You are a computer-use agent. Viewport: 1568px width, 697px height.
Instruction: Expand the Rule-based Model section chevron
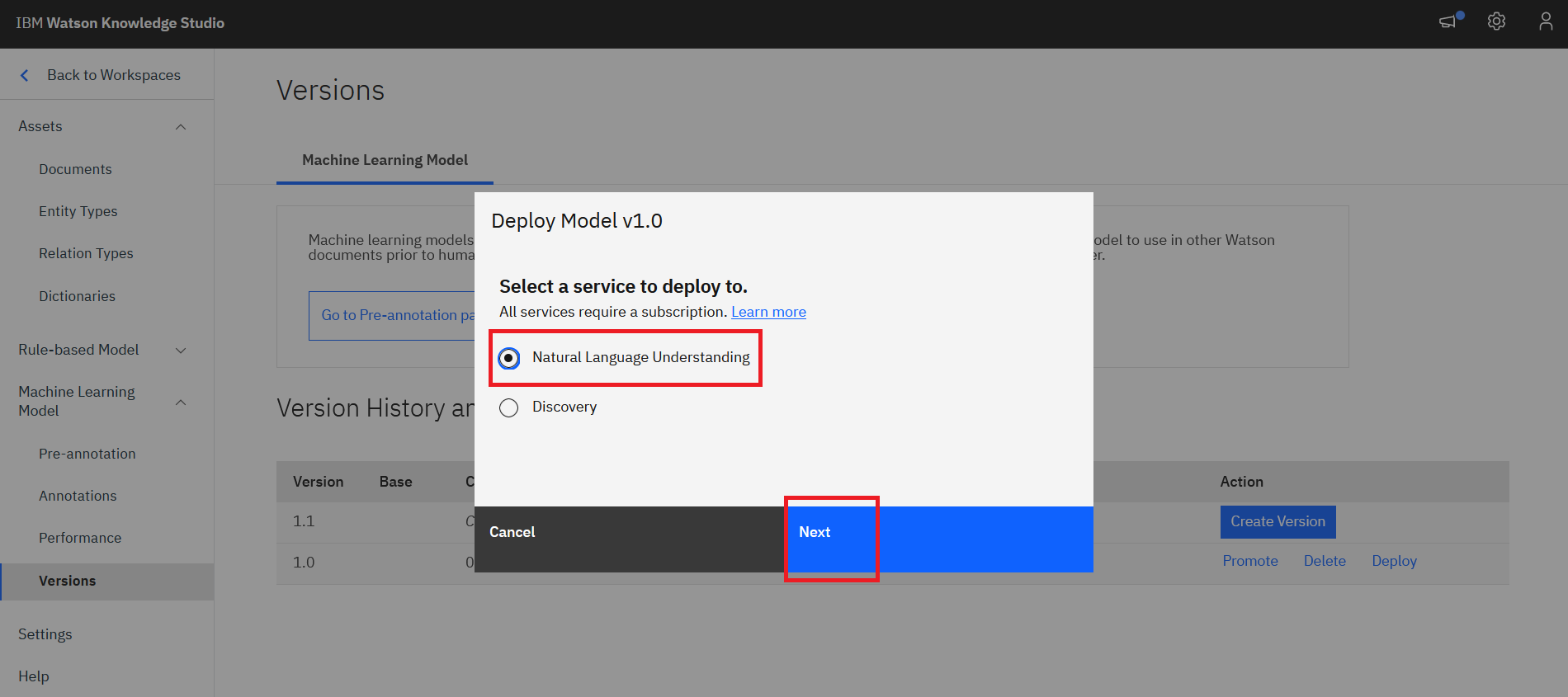[181, 351]
